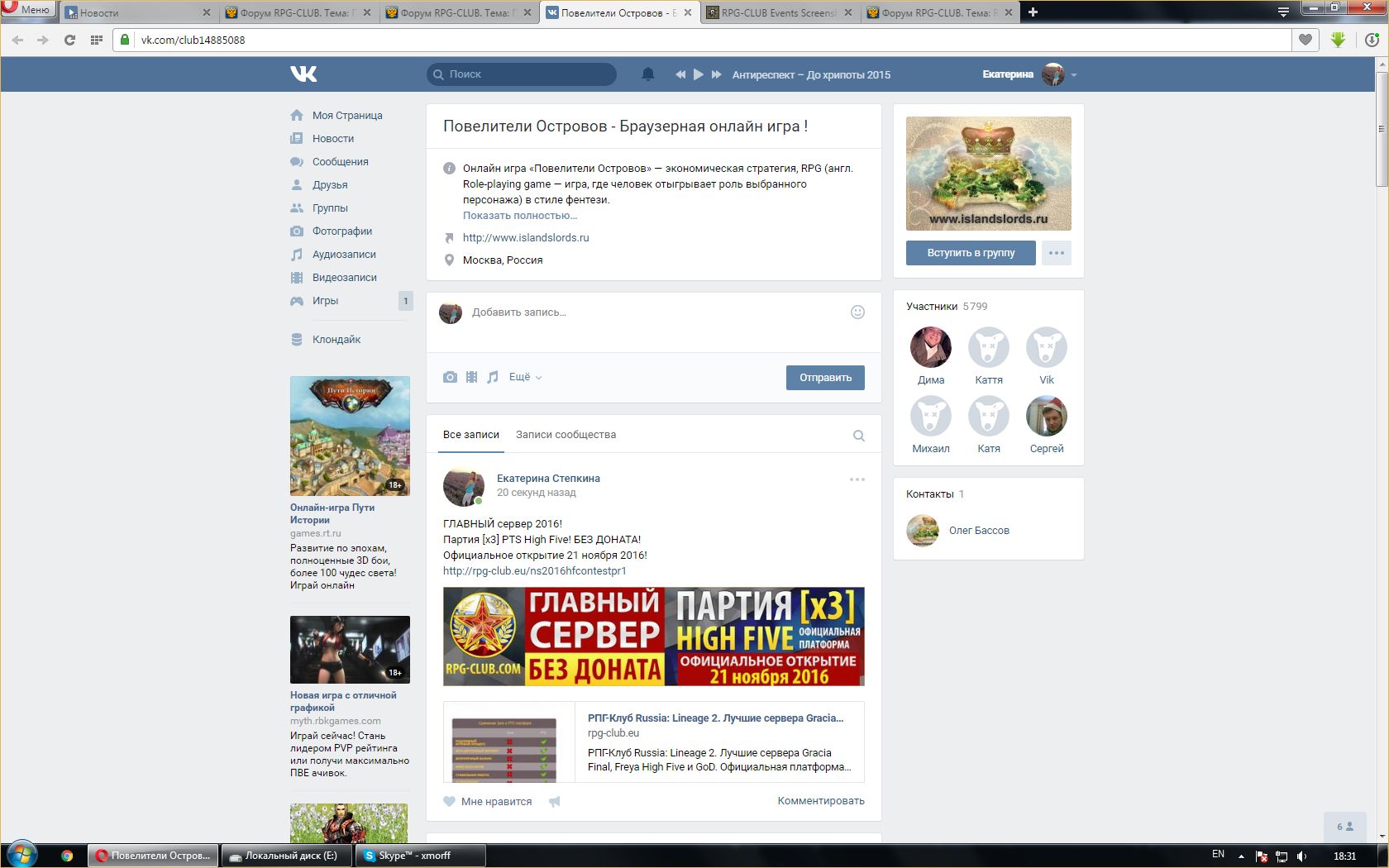This screenshot has width=1389, height=868.
Task: Attach a photo with the camera icon
Action: pyautogui.click(x=450, y=377)
